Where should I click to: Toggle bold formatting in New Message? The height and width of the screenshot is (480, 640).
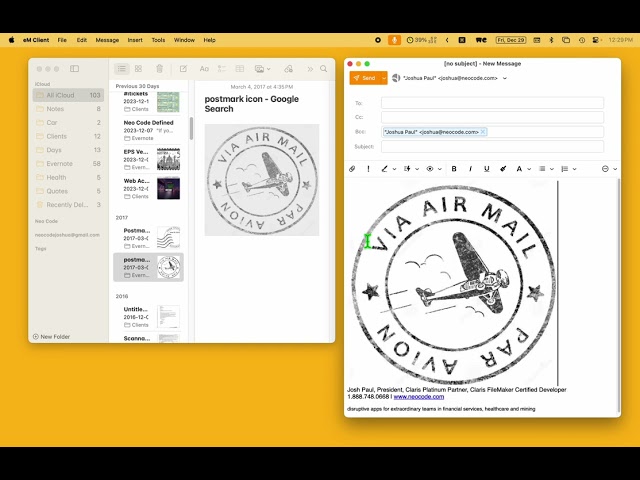pyautogui.click(x=454, y=169)
